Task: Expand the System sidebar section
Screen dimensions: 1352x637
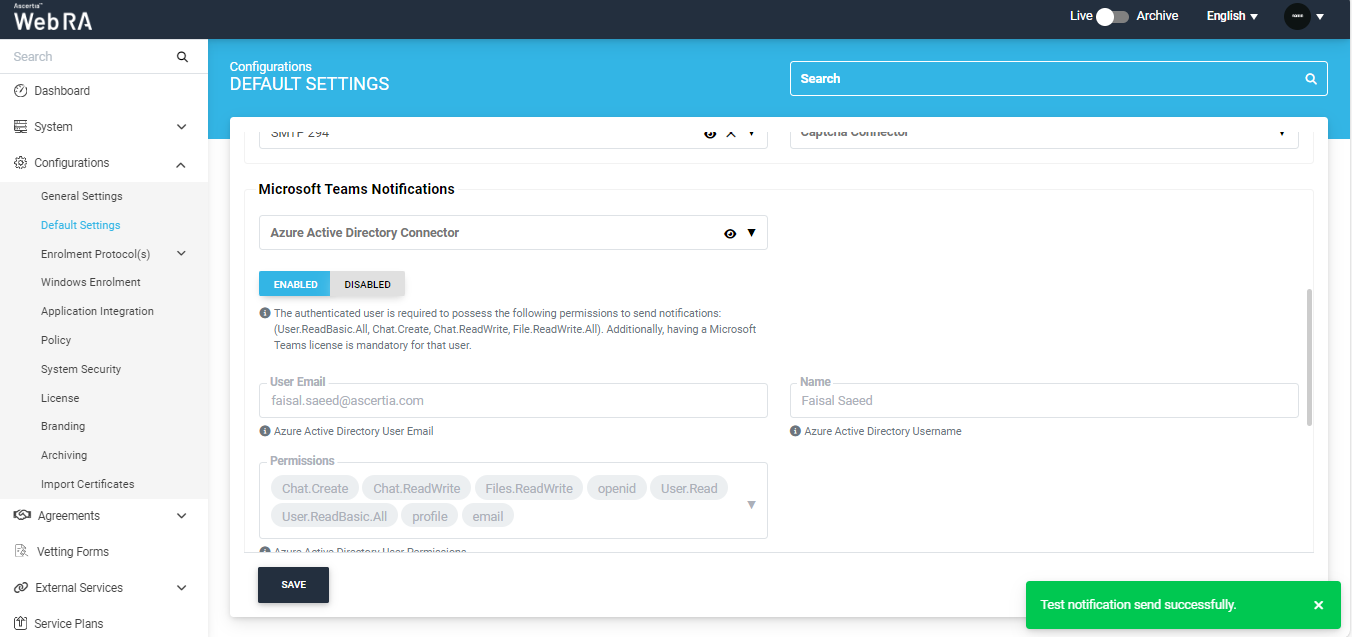Action: [x=181, y=127]
